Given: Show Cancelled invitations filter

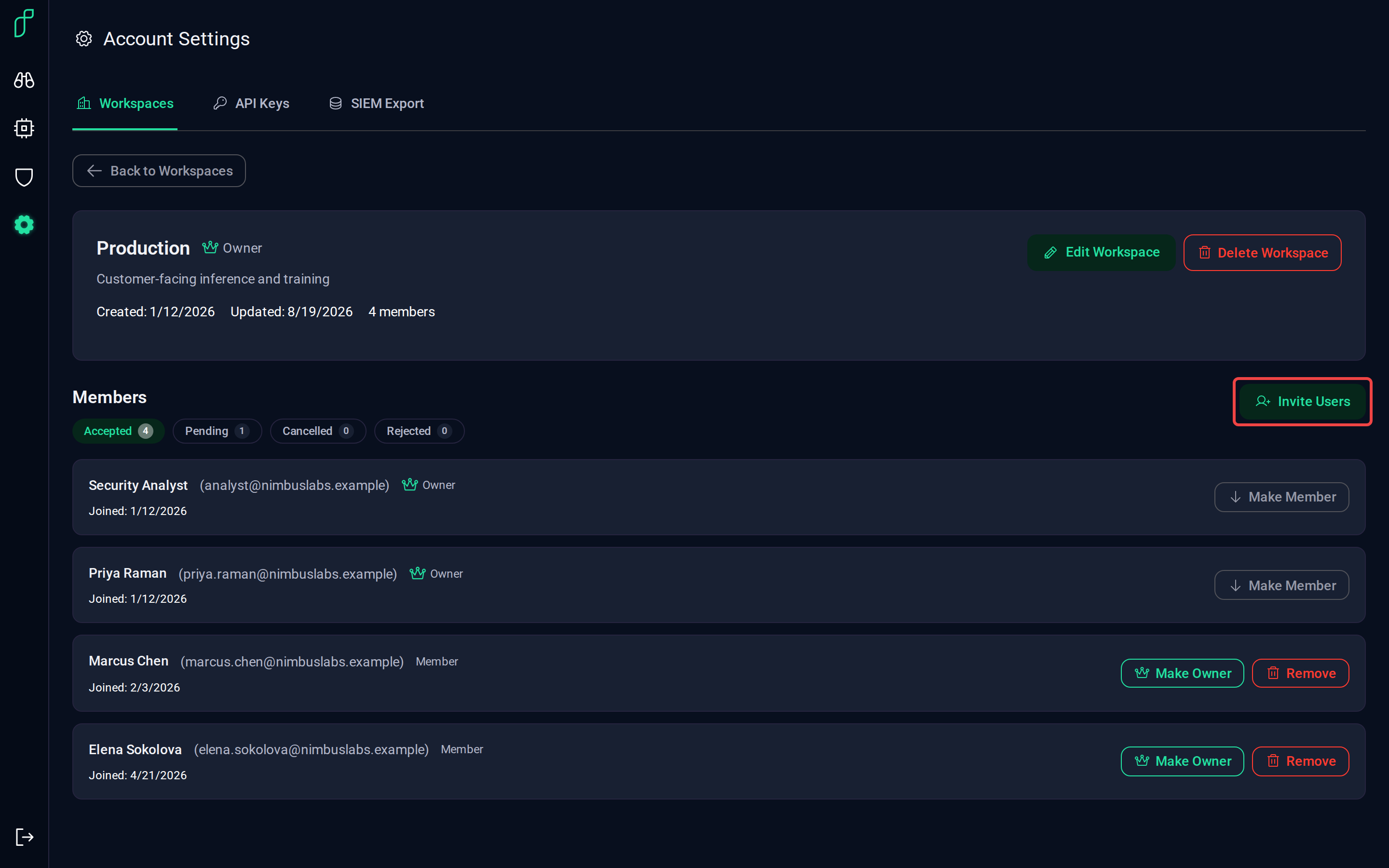Looking at the screenshot, I should 318,431.
